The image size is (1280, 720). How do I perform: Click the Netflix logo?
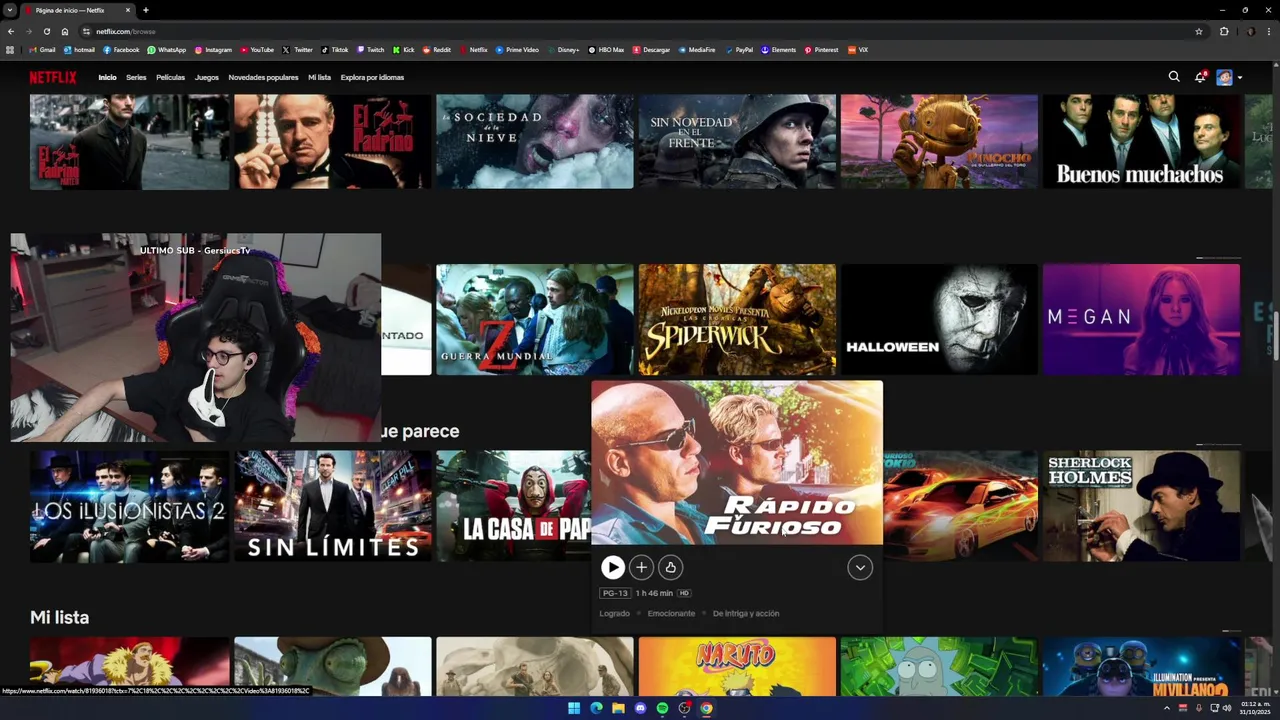click(53, 77)
